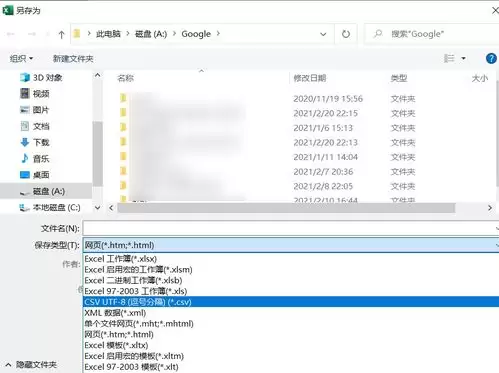The width and height of the screenshot is (499, 373).
Task: Collapse folders with 隐藏文件夹
Action: click(31, 365)
